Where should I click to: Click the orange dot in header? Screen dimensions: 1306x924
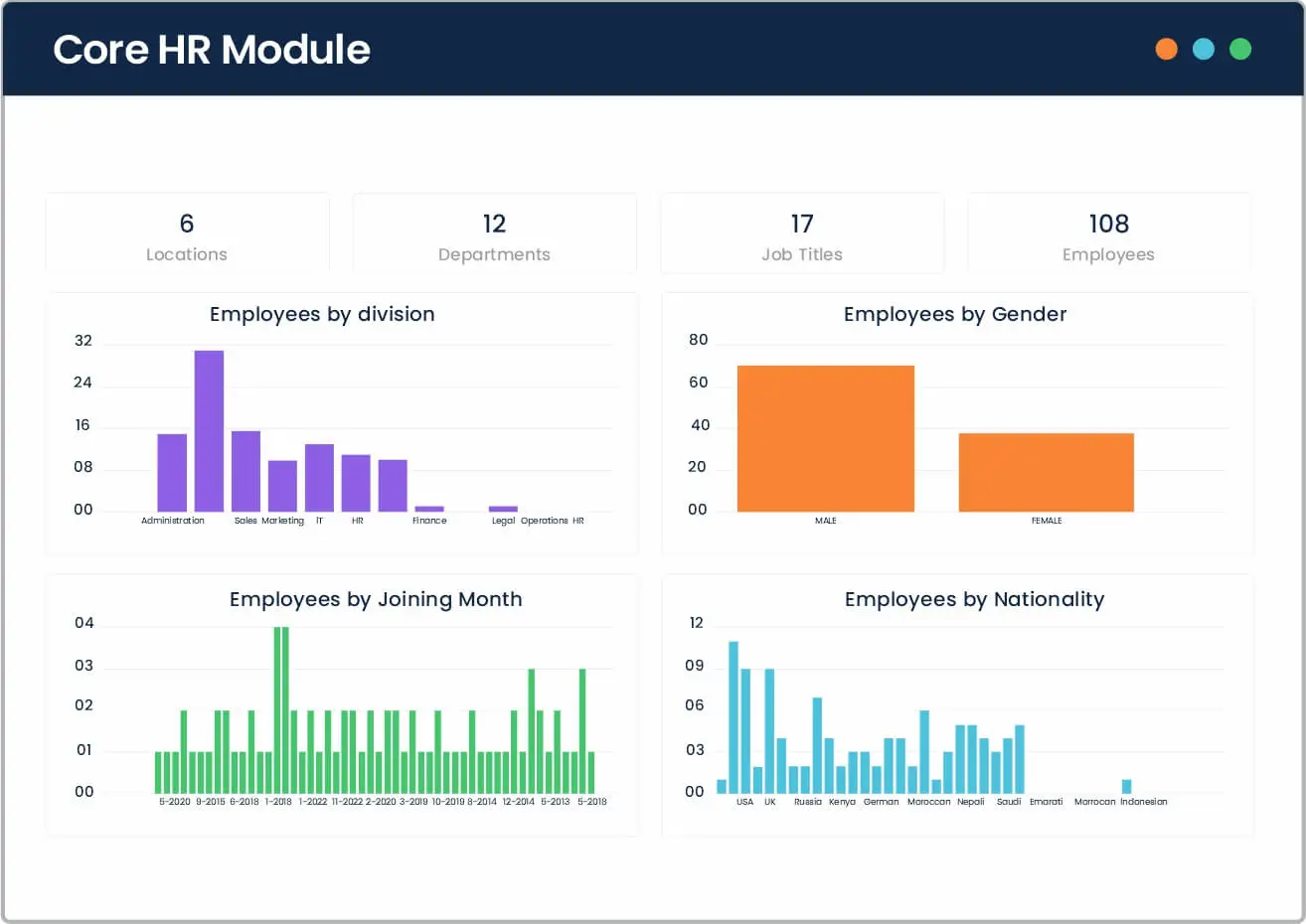pyautogui.click(x=1166, y=49)
